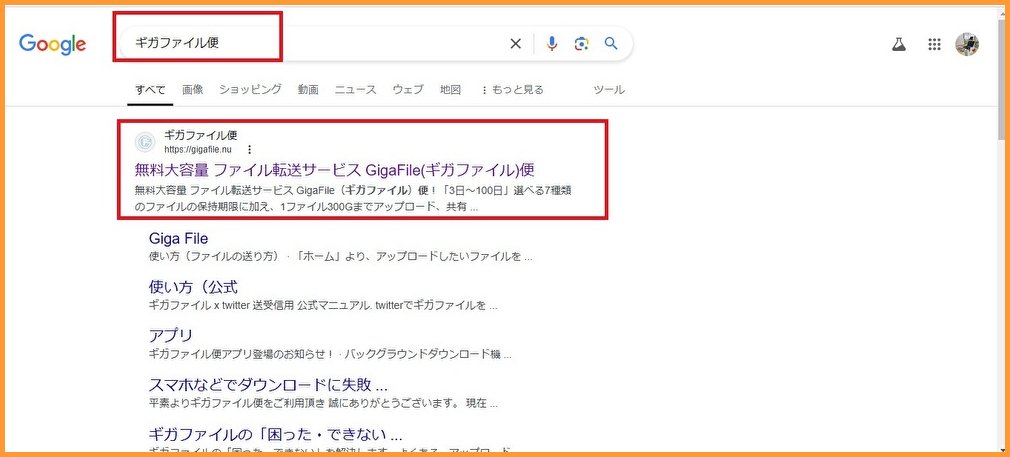Expand the もっと見る menu
The width and height of the screenshot is (1010, 457).
coord(512,90)
